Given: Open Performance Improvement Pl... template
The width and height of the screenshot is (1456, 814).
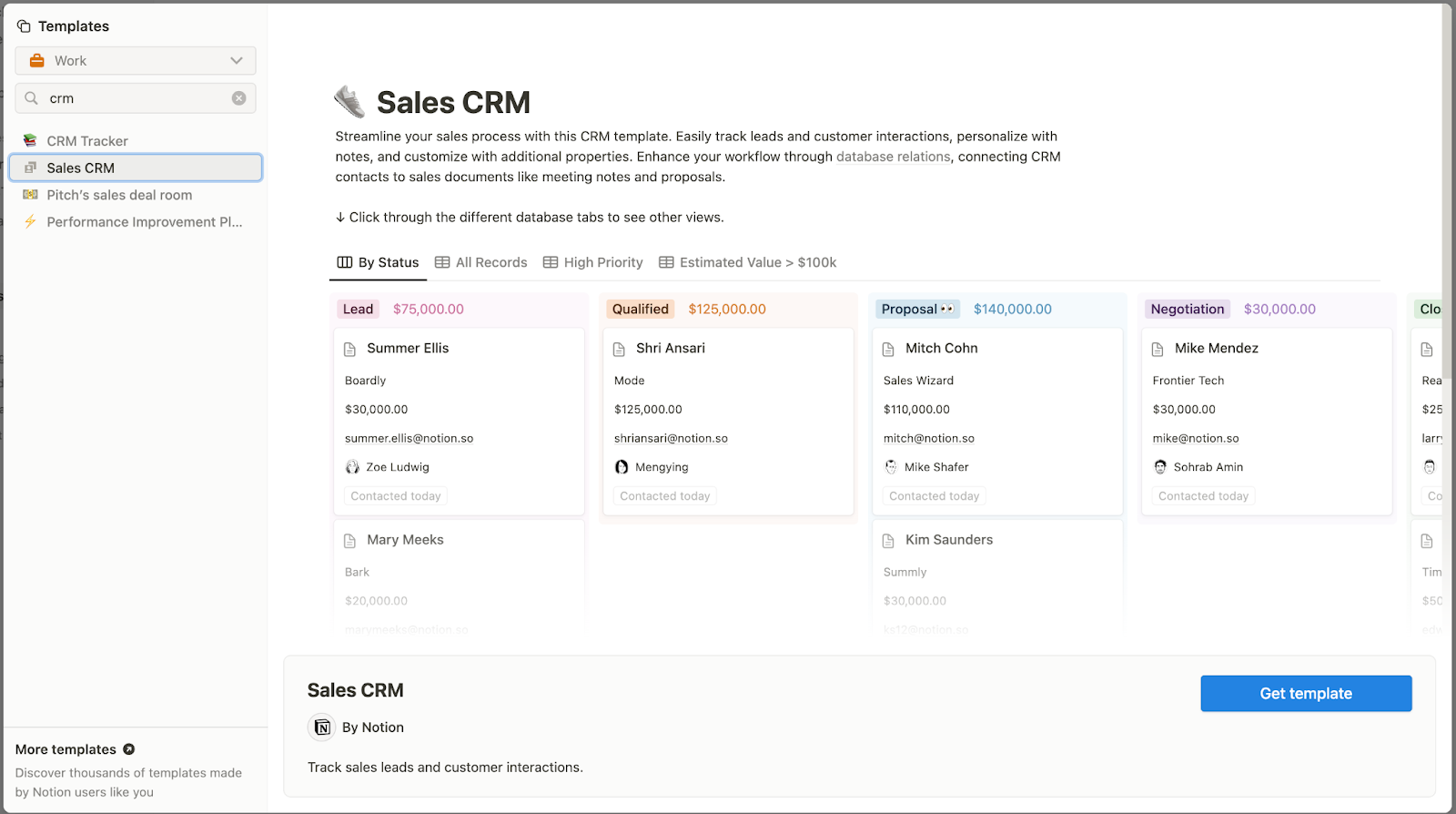Looking at the screenshot, I should [x=136, y=221].
